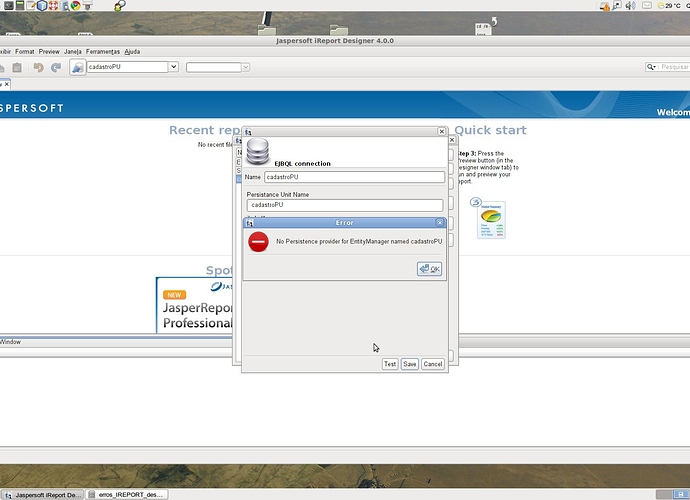This screenshot has width=690, height=500.
Task: Open the lifebuoy help launcher icon
Action: [53, 5]
